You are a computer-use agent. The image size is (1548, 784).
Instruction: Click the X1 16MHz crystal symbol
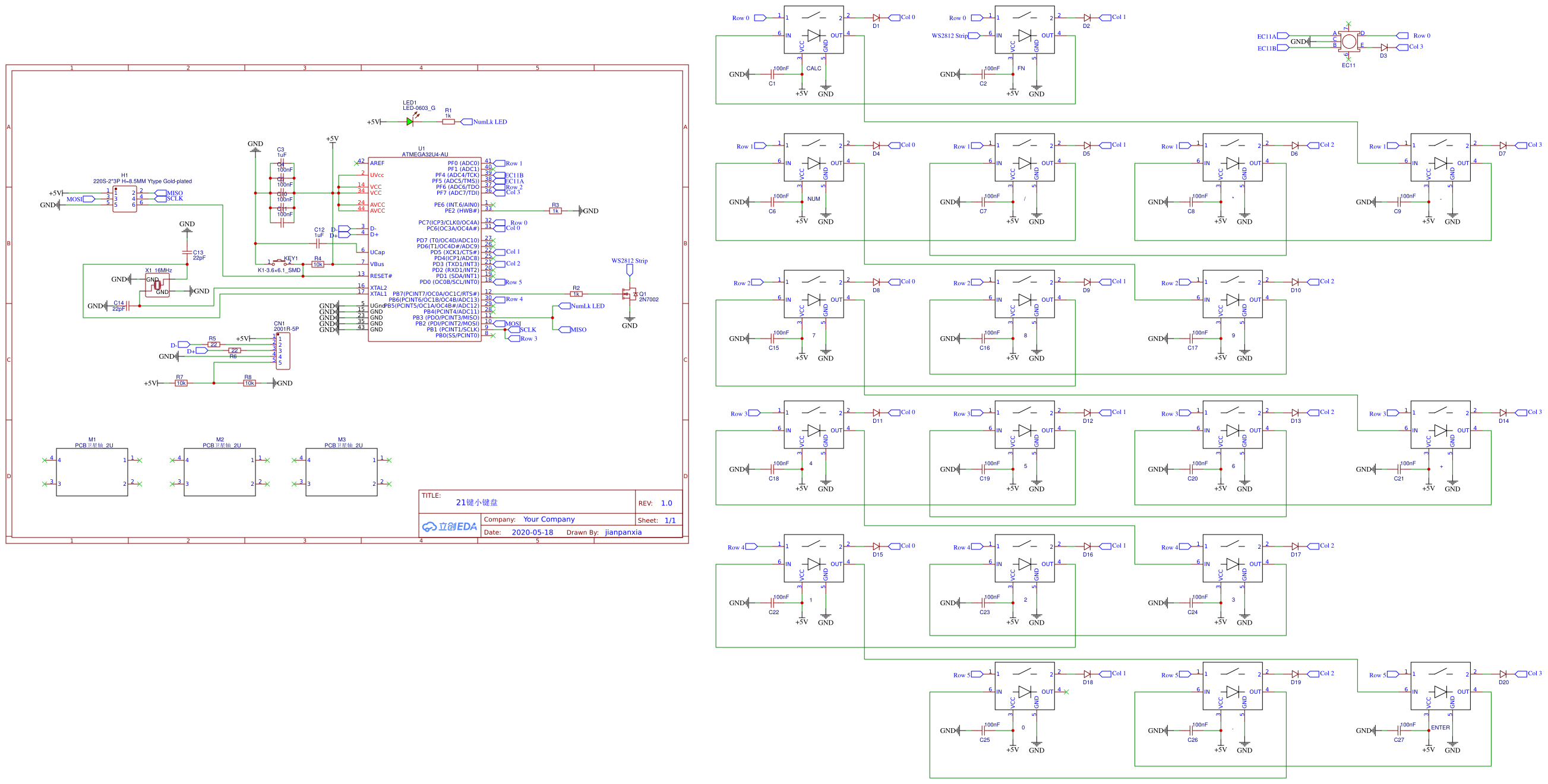[157, 284]
